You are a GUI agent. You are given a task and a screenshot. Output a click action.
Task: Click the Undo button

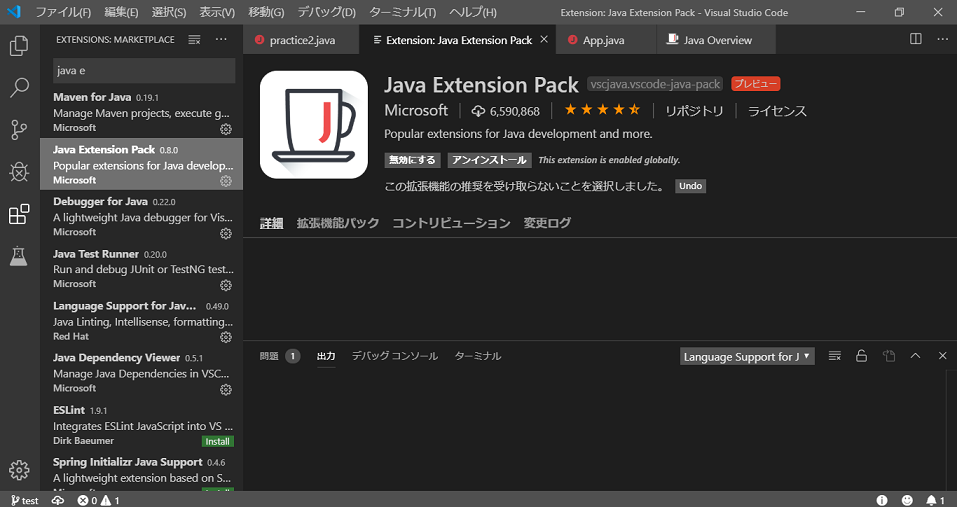pos(690,186)
